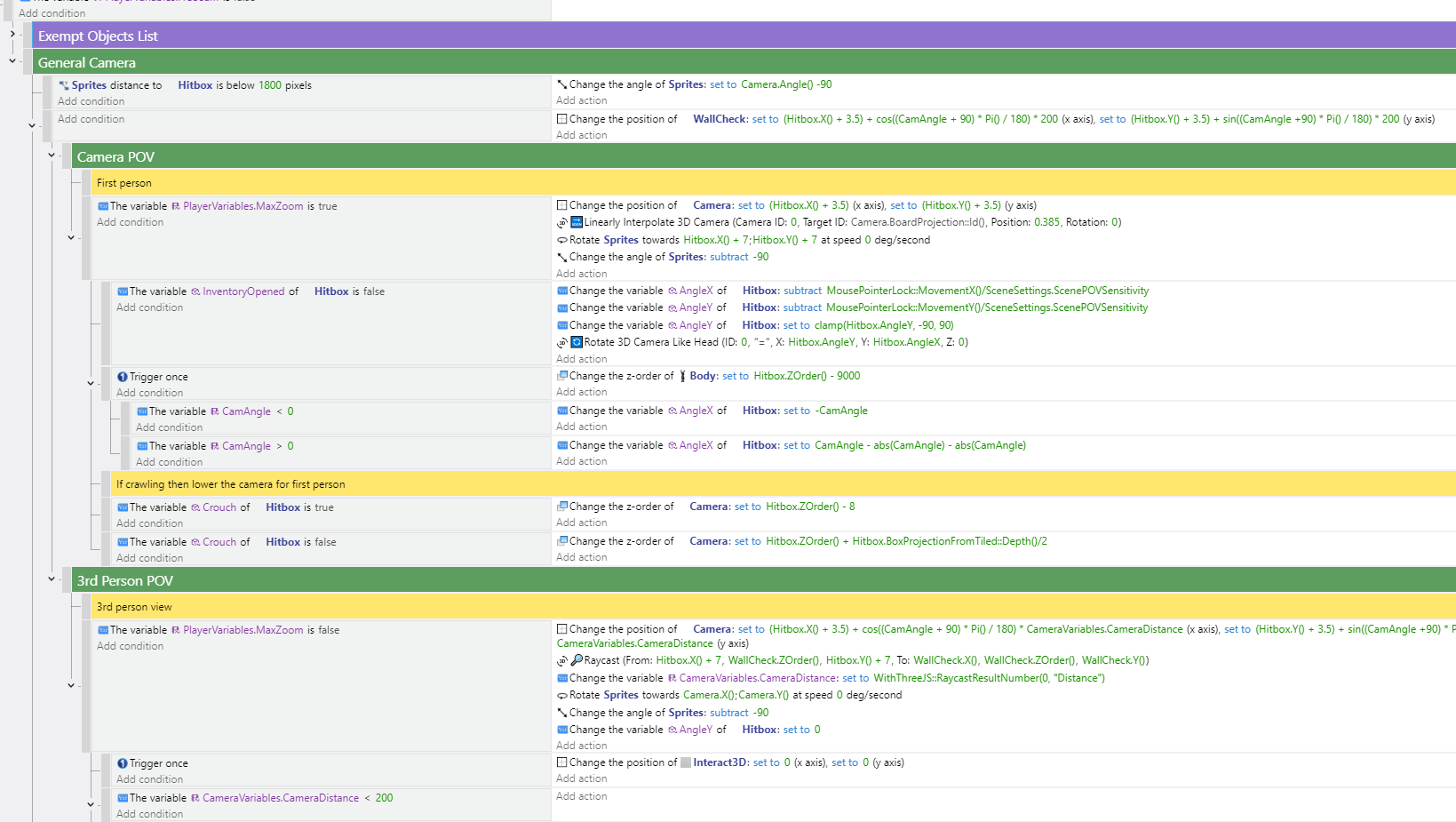
Task: Click the Linearly Interpolate 3D Camera action icon
Action: (x=577, y=222)
